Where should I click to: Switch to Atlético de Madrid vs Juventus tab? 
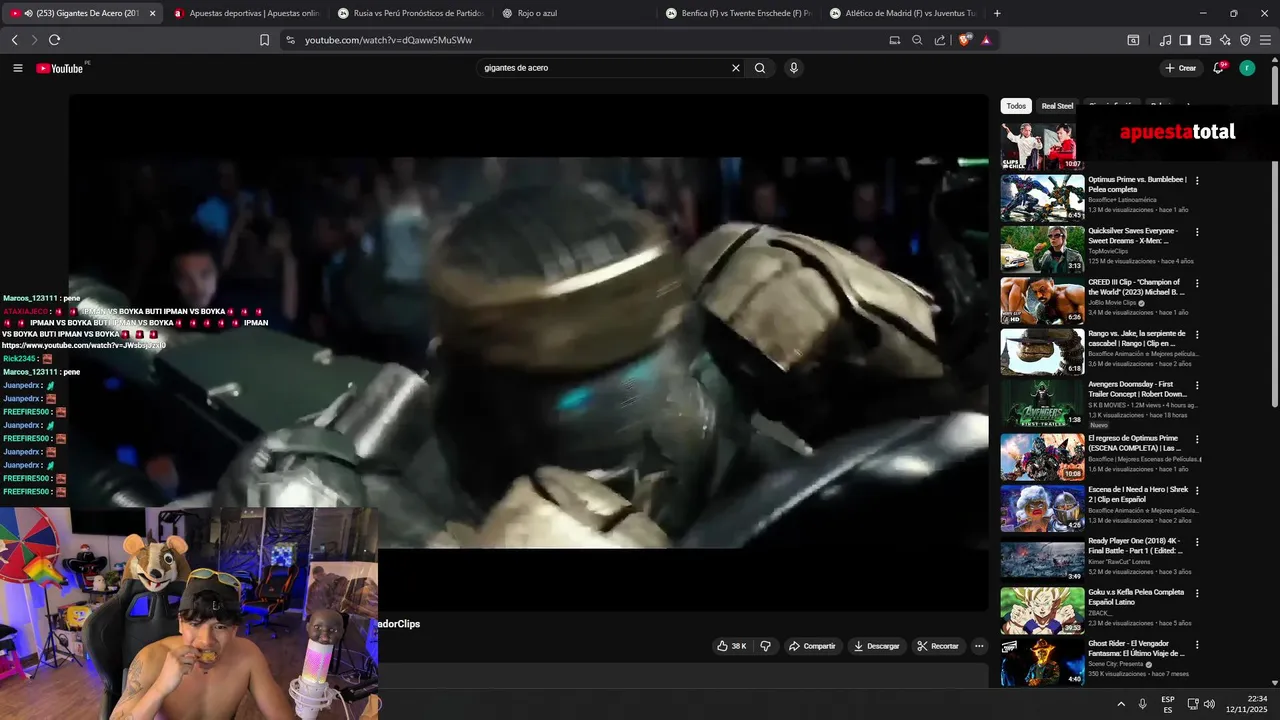click(x=903, y=13)
